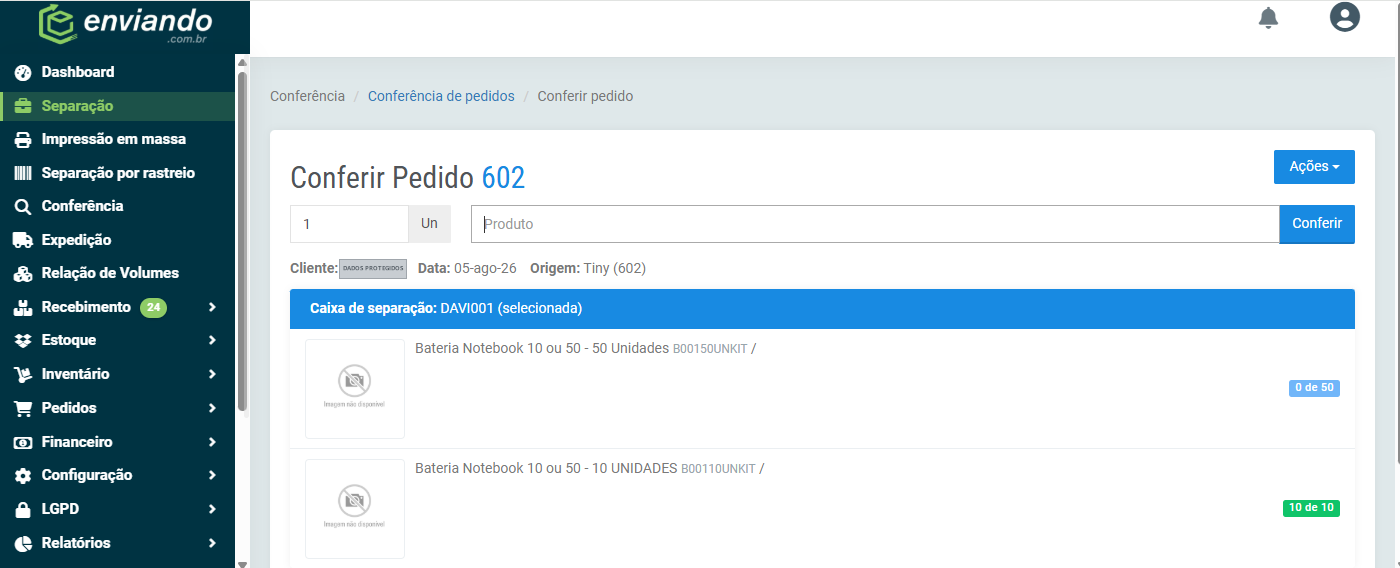Follow the Conferência de pedidos breadcrumb link

[441, 96]
